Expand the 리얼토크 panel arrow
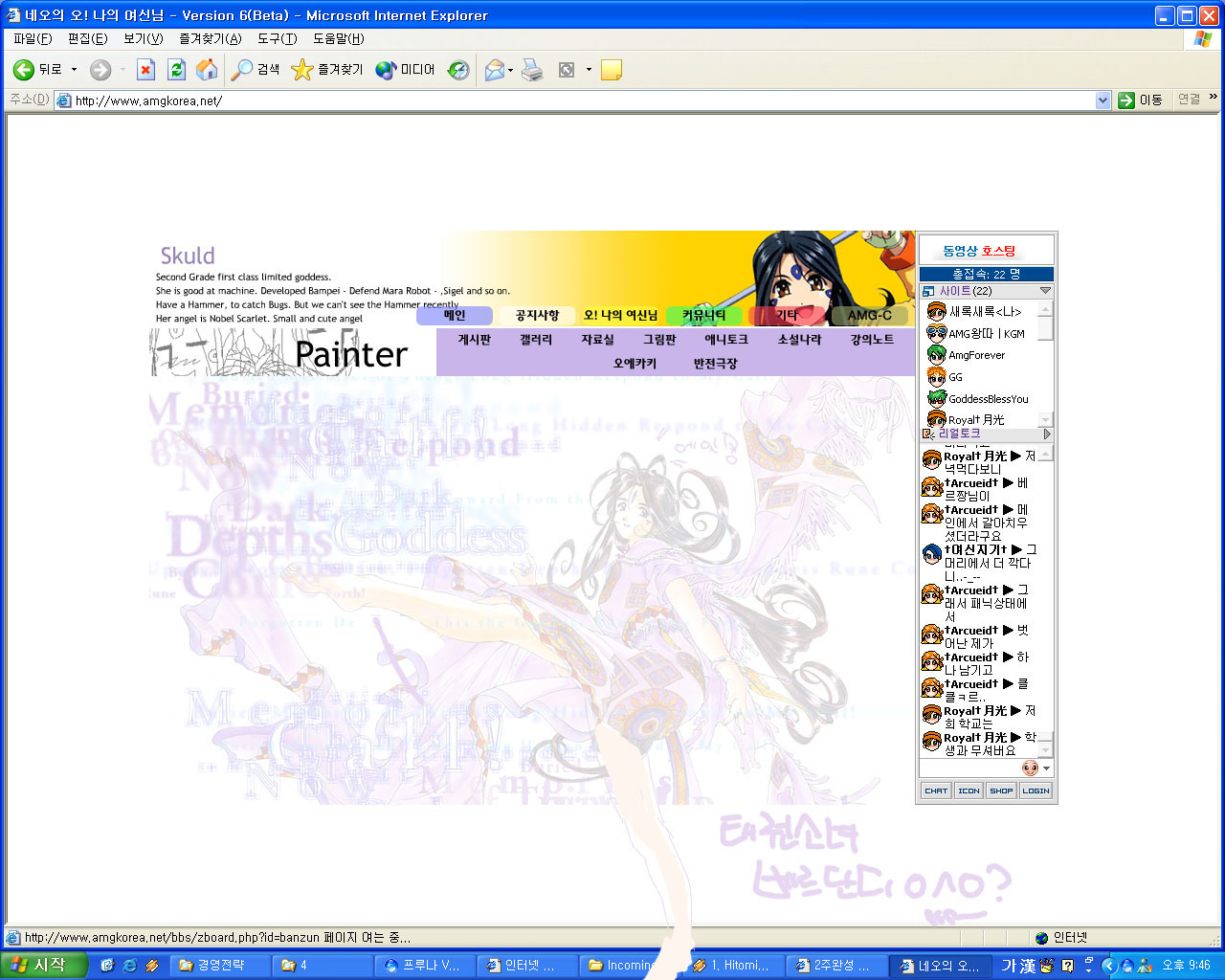 [x=1047, y=434]
